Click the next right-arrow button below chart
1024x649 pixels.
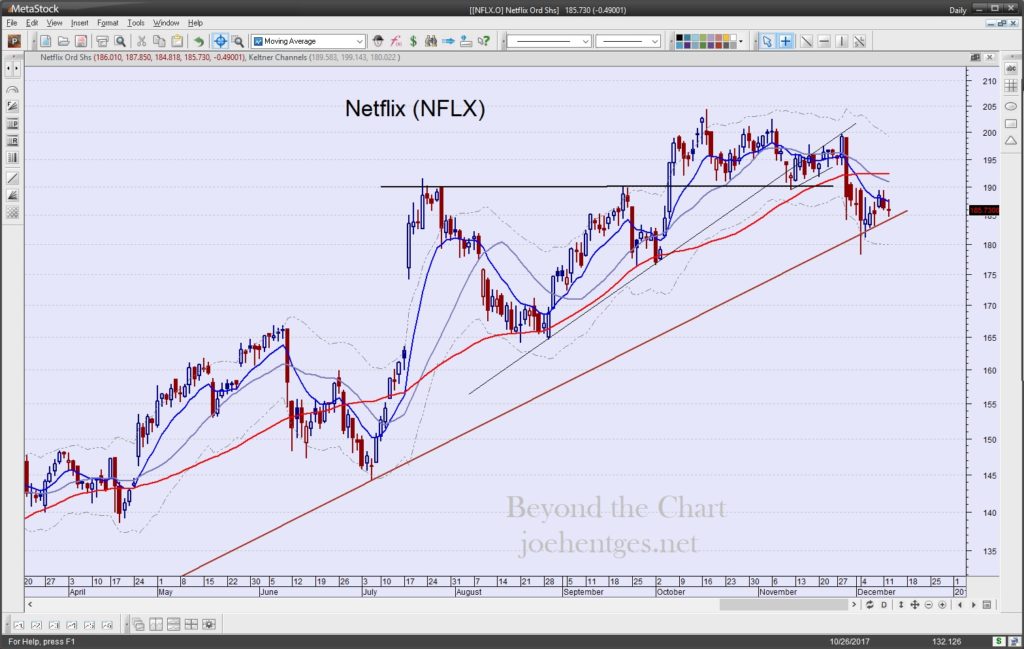pyautogui.click(x=973, y=605)
